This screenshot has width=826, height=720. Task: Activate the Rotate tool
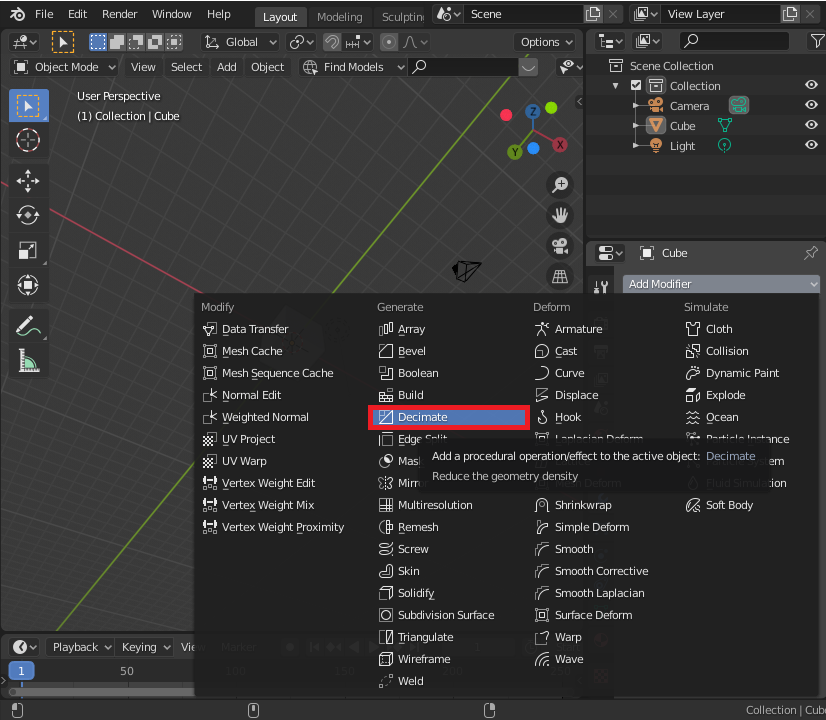(28, 215)
